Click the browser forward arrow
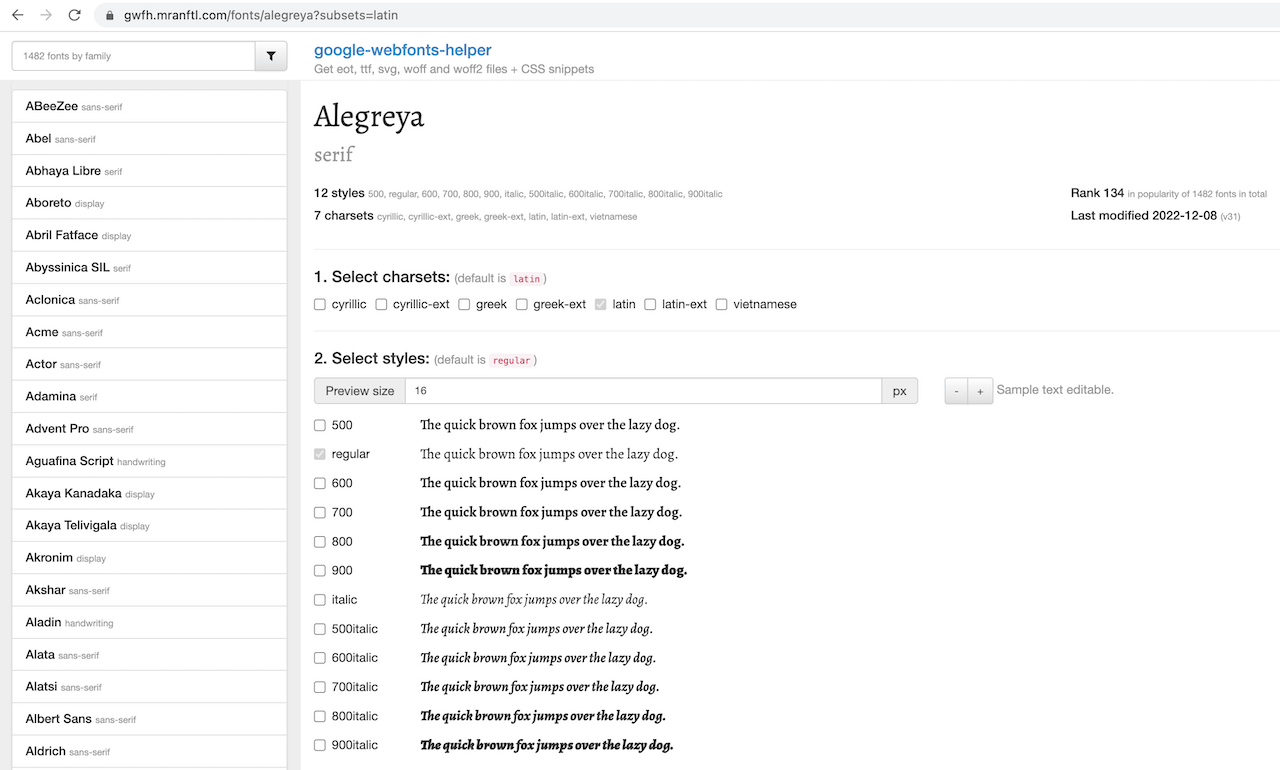This screenshot has width=1280, height=770. pos(45,15)
